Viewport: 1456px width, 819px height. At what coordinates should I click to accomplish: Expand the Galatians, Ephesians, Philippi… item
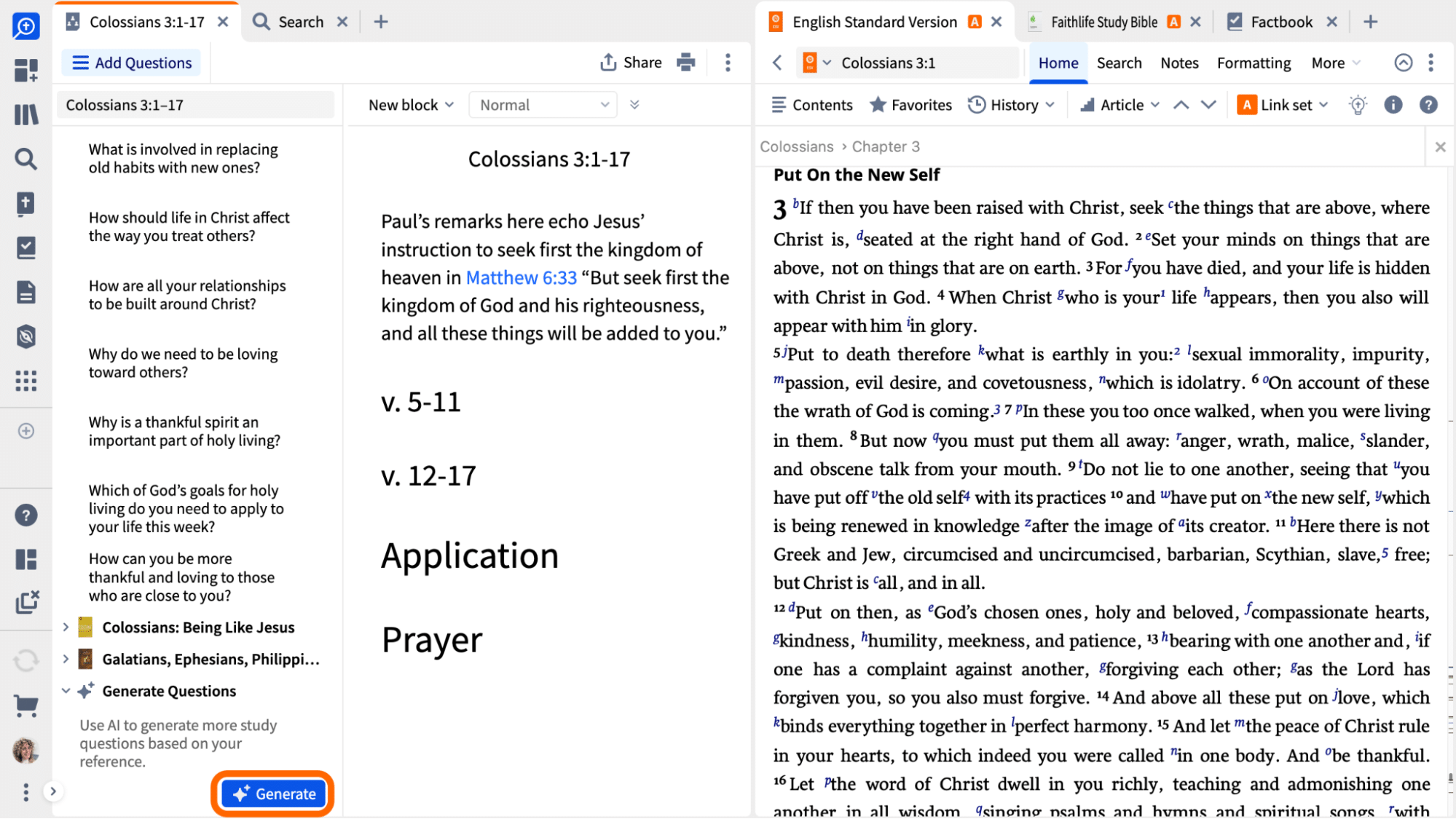point(66,659)
